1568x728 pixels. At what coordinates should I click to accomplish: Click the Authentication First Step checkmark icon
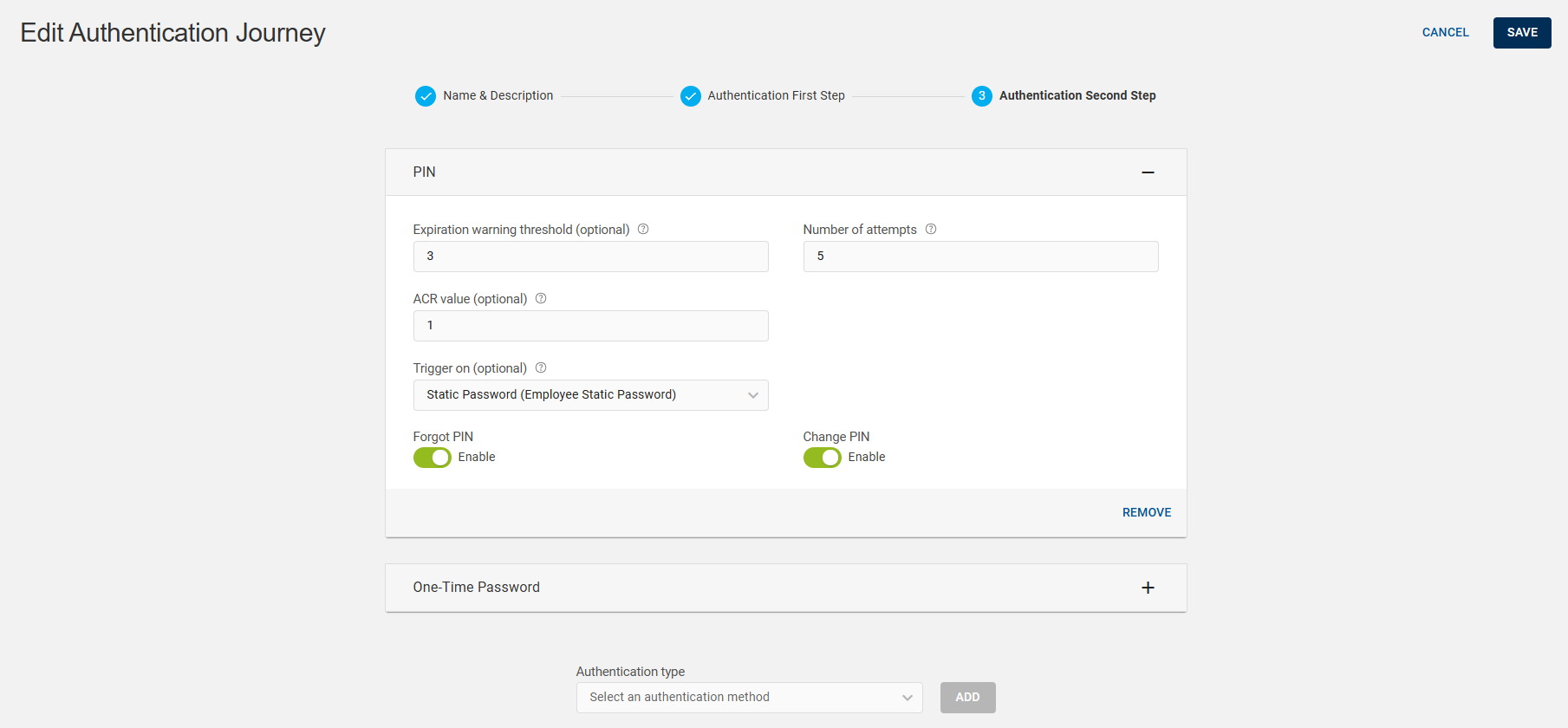tap(691, 96)
